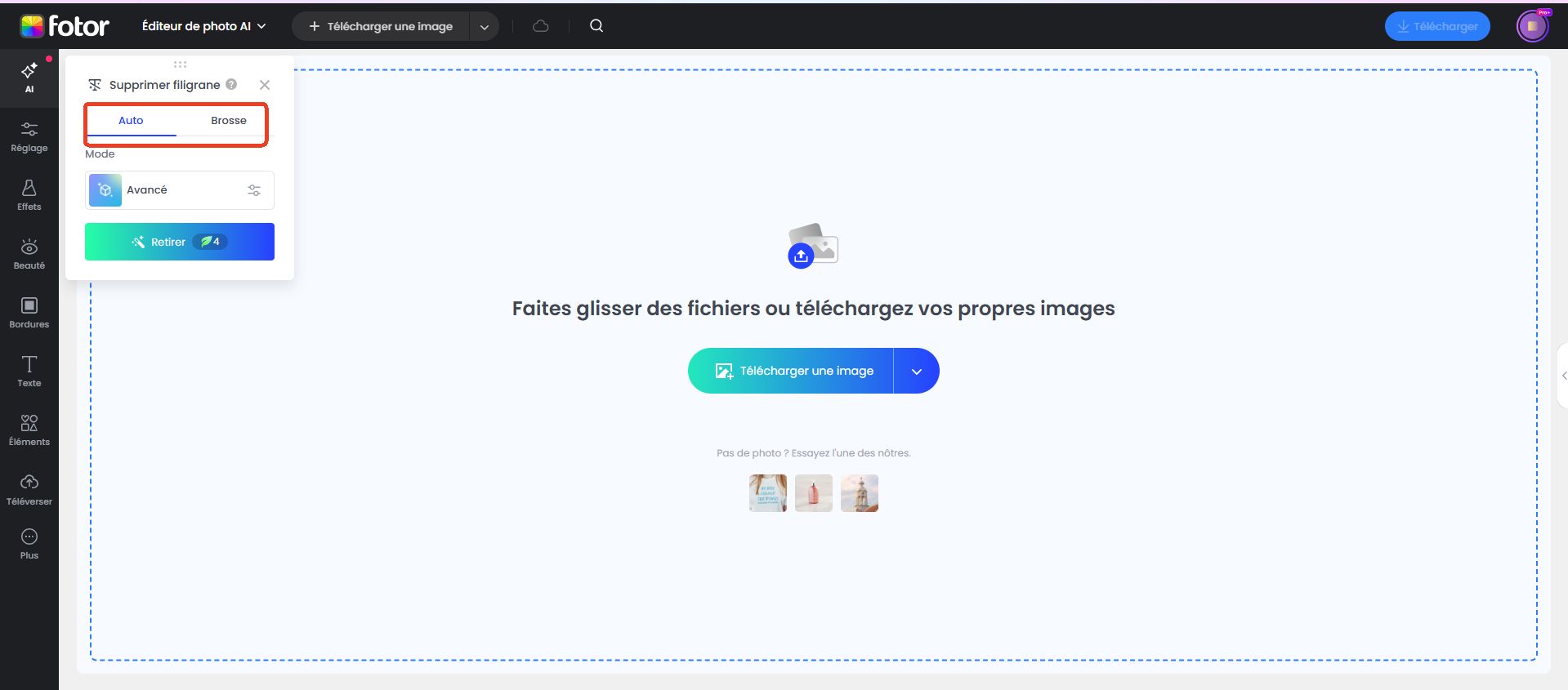Viewport: 1568px width, 690px height.
Task: Open the search magnifier in top bar
Action: [596, 26]
